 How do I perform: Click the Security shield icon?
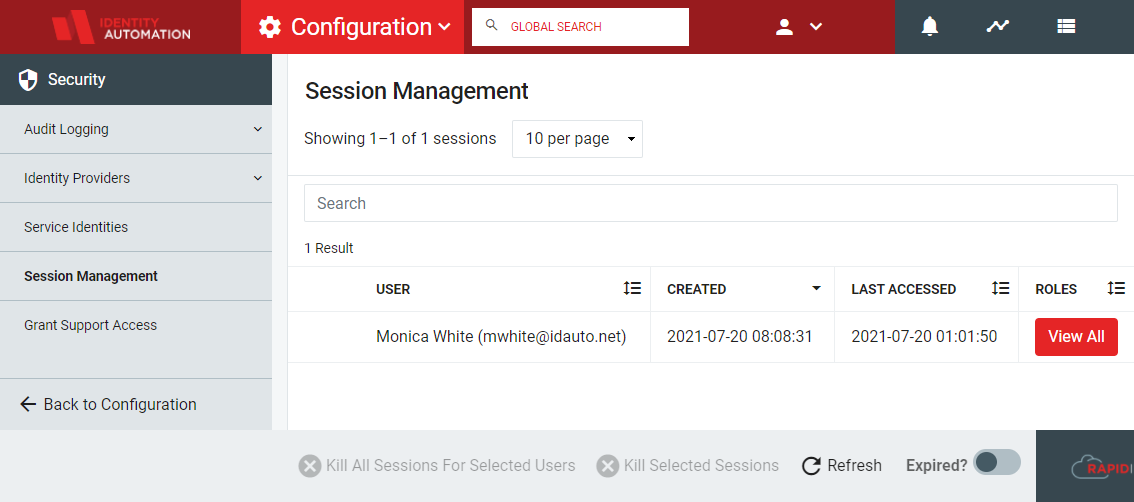(28, 80)
